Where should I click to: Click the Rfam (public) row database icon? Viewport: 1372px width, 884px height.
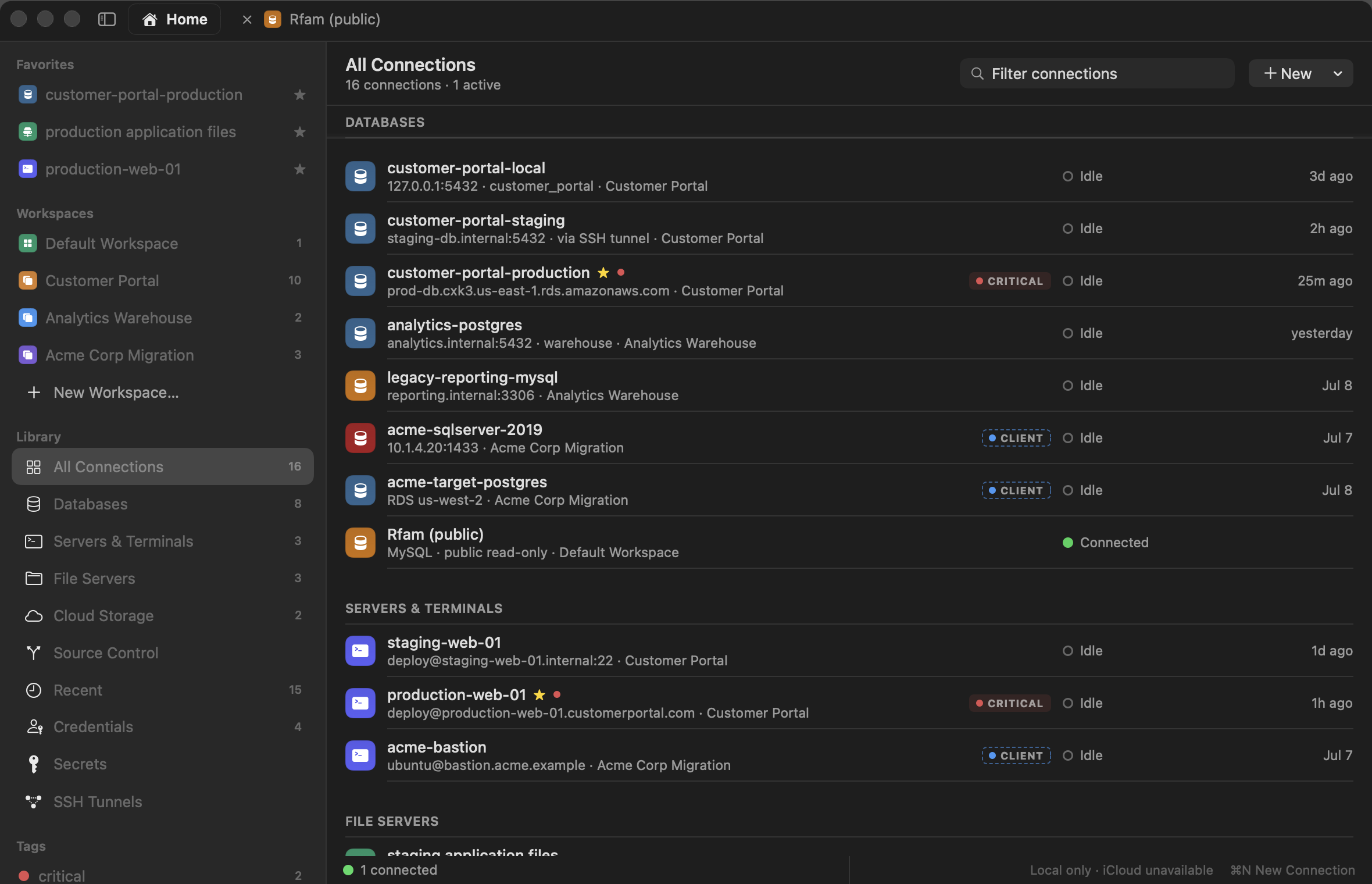pos(360,543)
